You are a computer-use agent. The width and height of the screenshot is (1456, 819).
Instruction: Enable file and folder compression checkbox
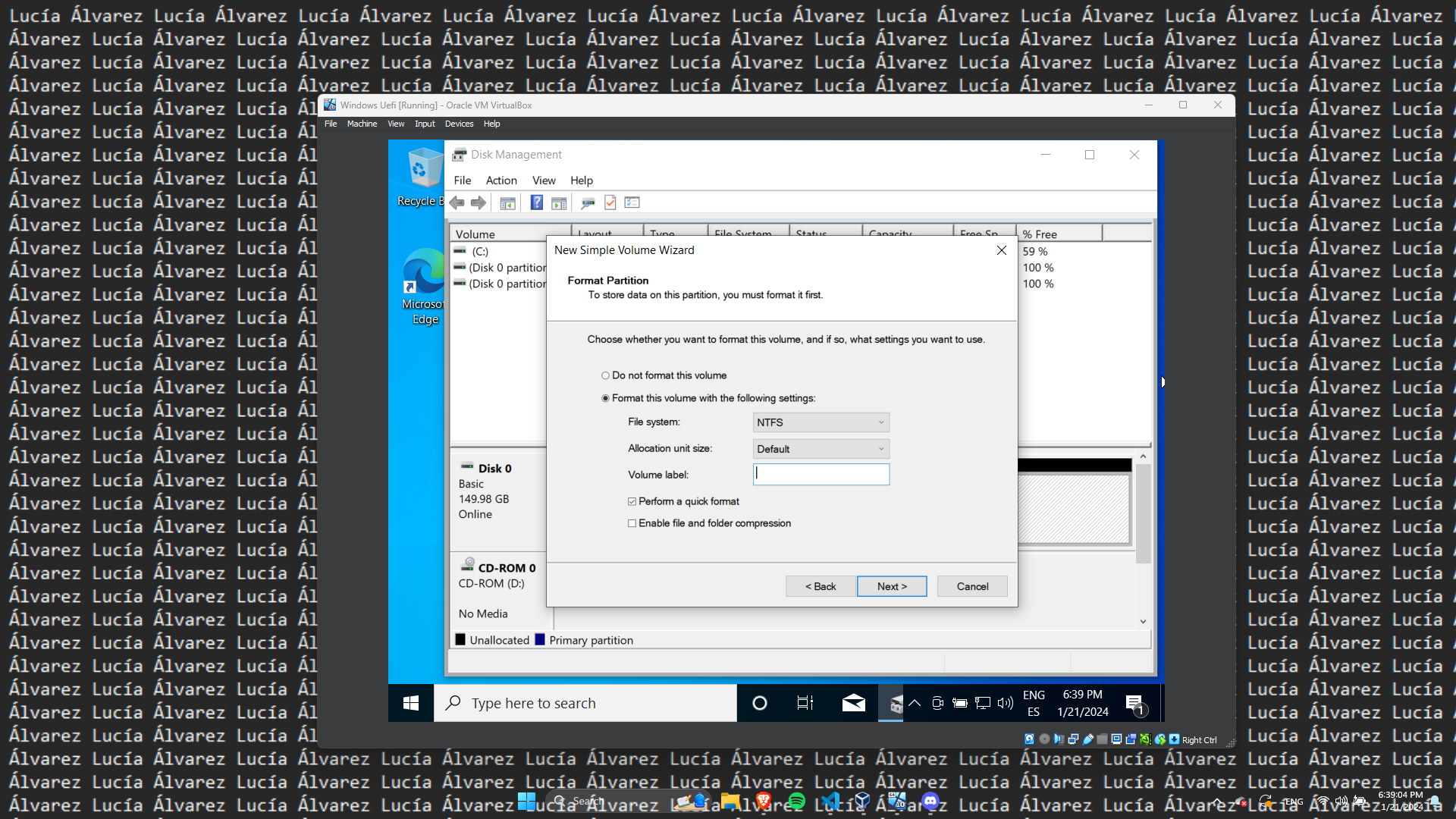tap(632, 523)
